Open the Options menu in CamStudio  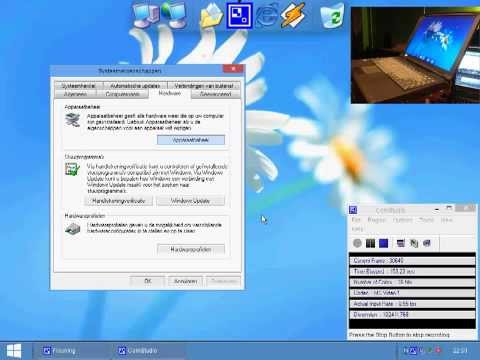[x=402, y=220]
